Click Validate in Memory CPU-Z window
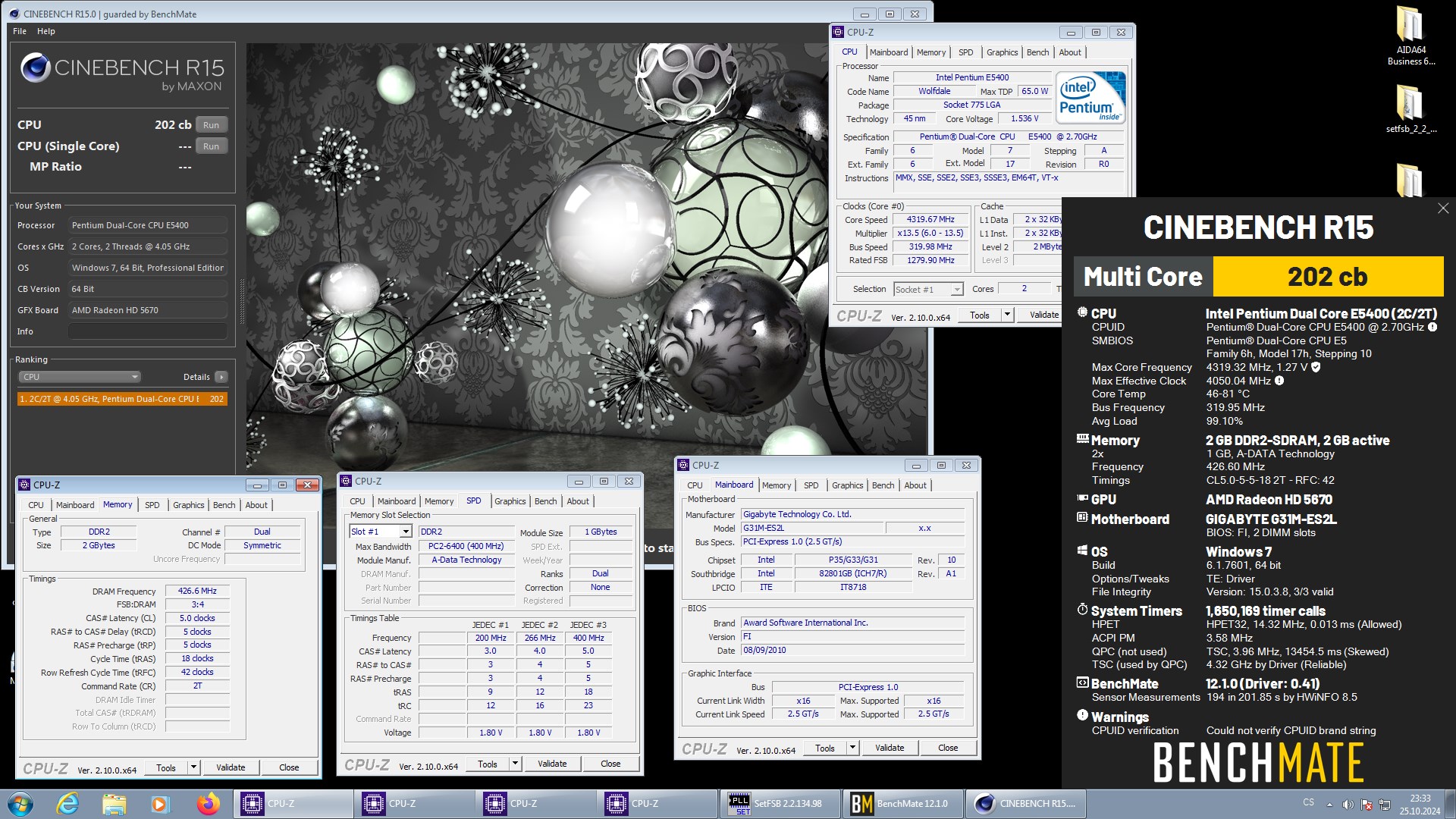This screenshot has width=1456, height=819. pyautogui.click(x=231, y=767)
